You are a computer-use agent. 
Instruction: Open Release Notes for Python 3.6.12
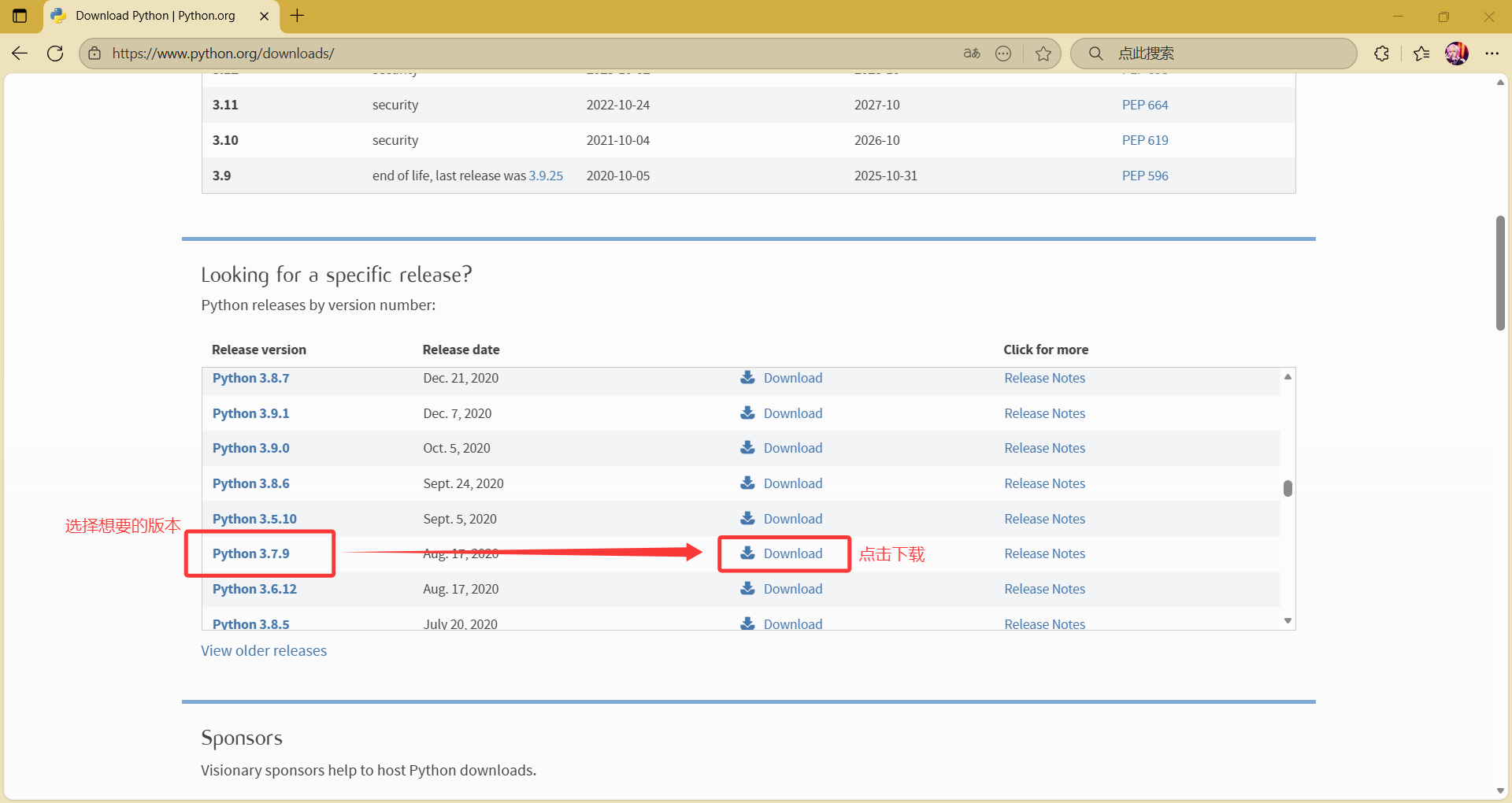(x=1044, y=589)
